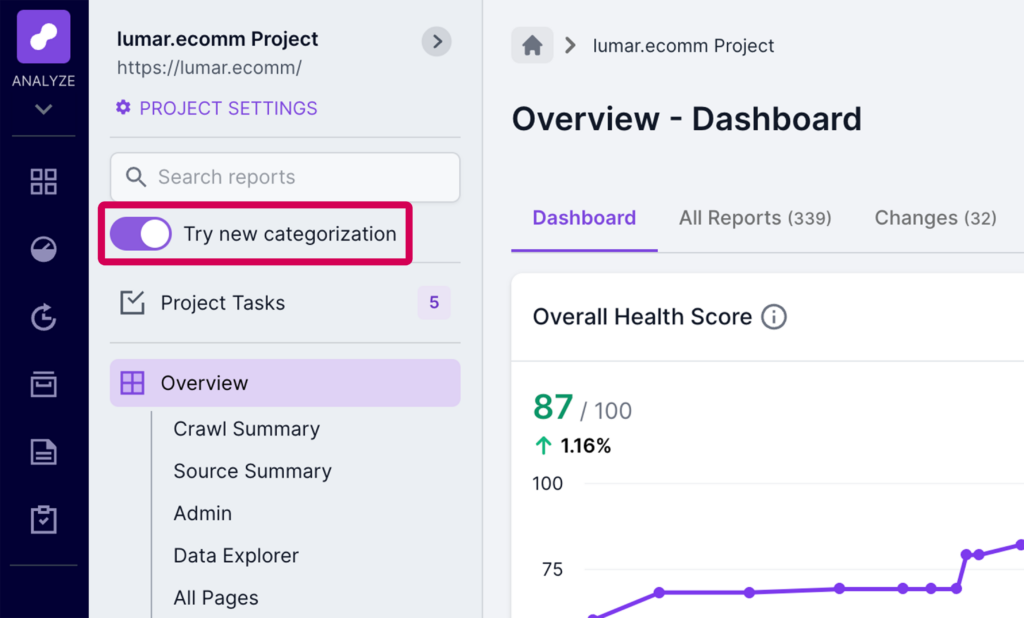This screenshot has width=1024, height=618.
Task: Expand the lumar.ecomm Project arrow button
Action: 436,42
